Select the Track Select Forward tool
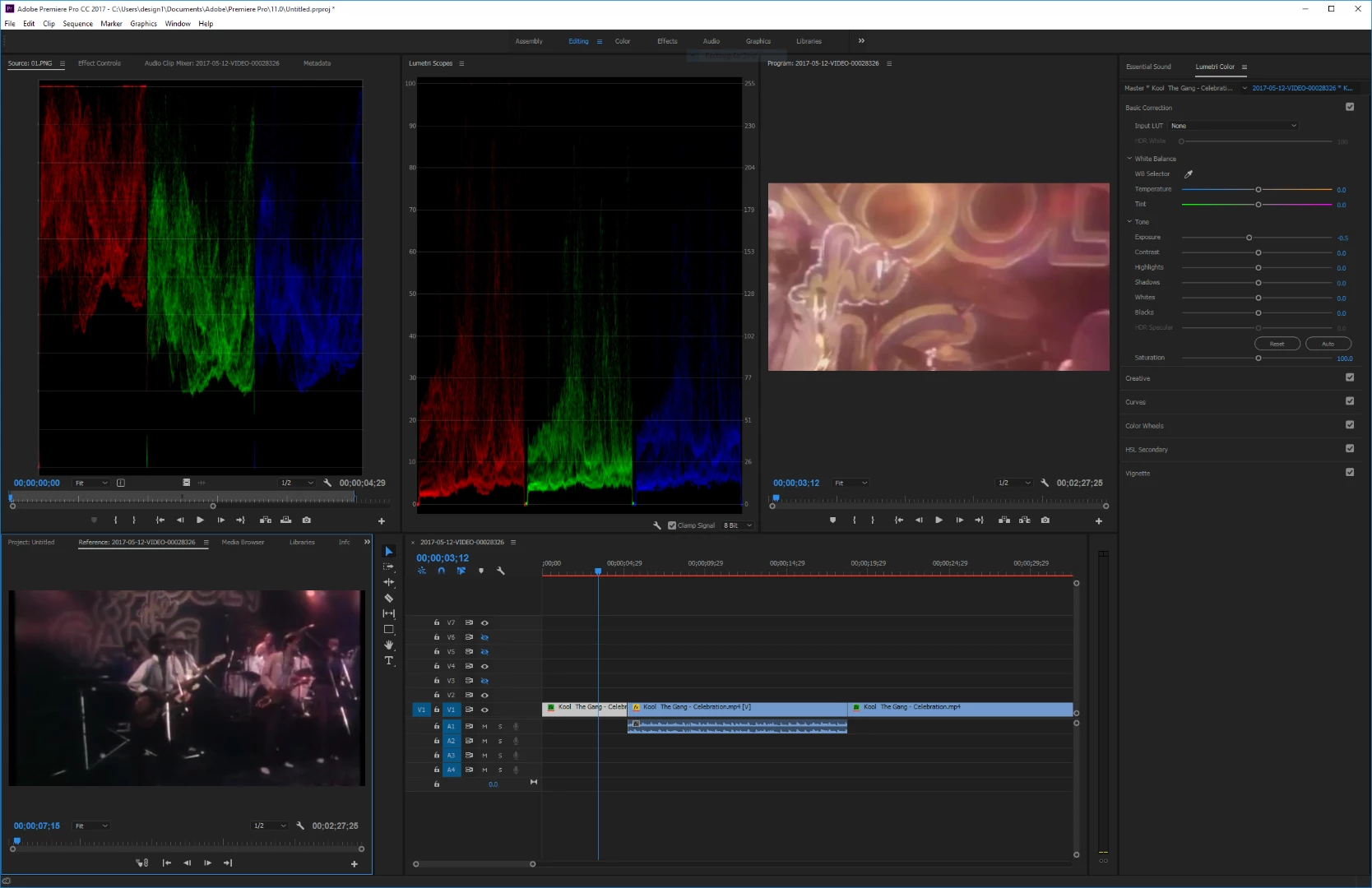Image resolution: width=1372 pixels, height=888 pixels. pos(389,567)
